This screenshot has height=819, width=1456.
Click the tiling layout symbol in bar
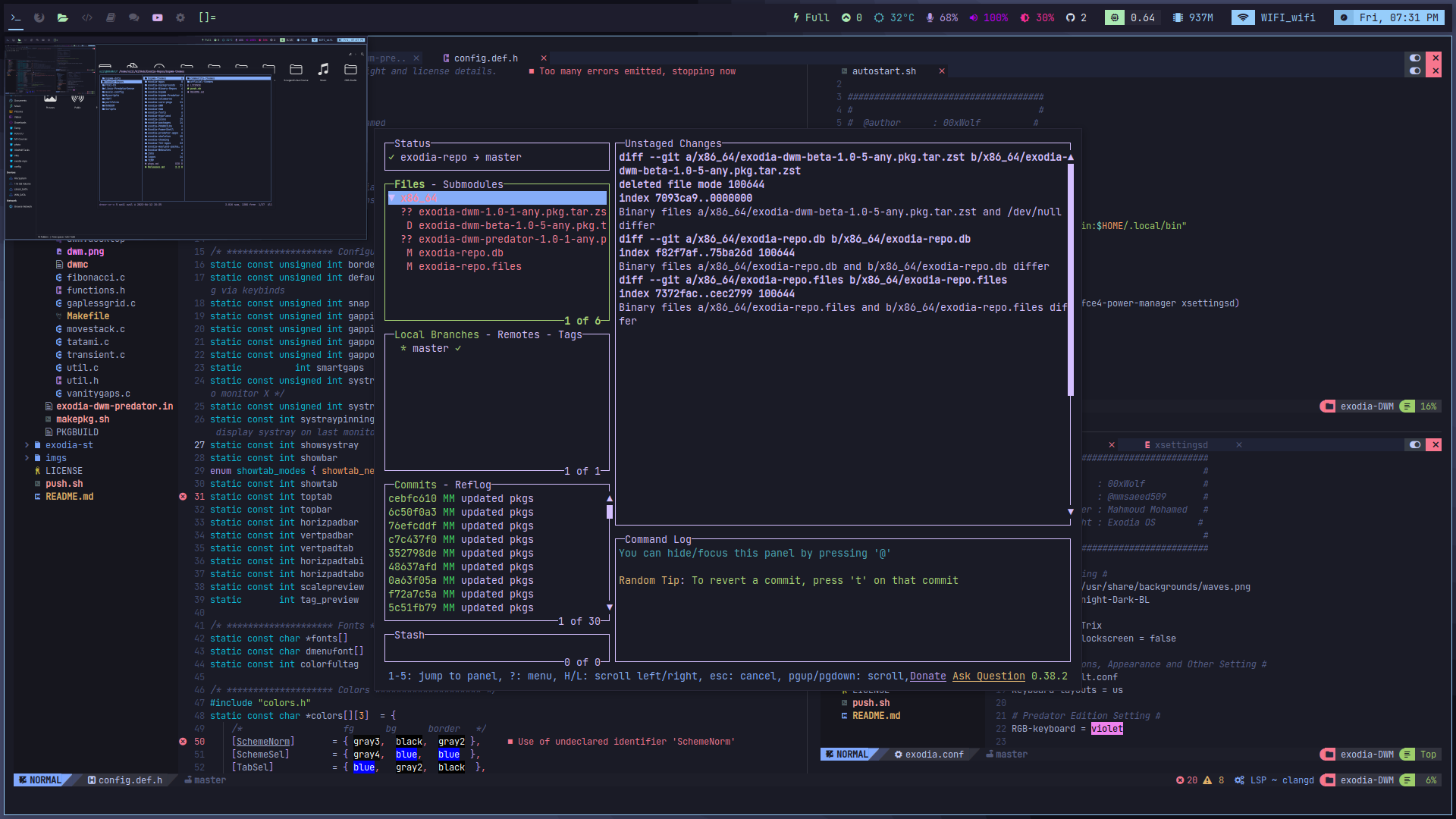click(207, 17)
